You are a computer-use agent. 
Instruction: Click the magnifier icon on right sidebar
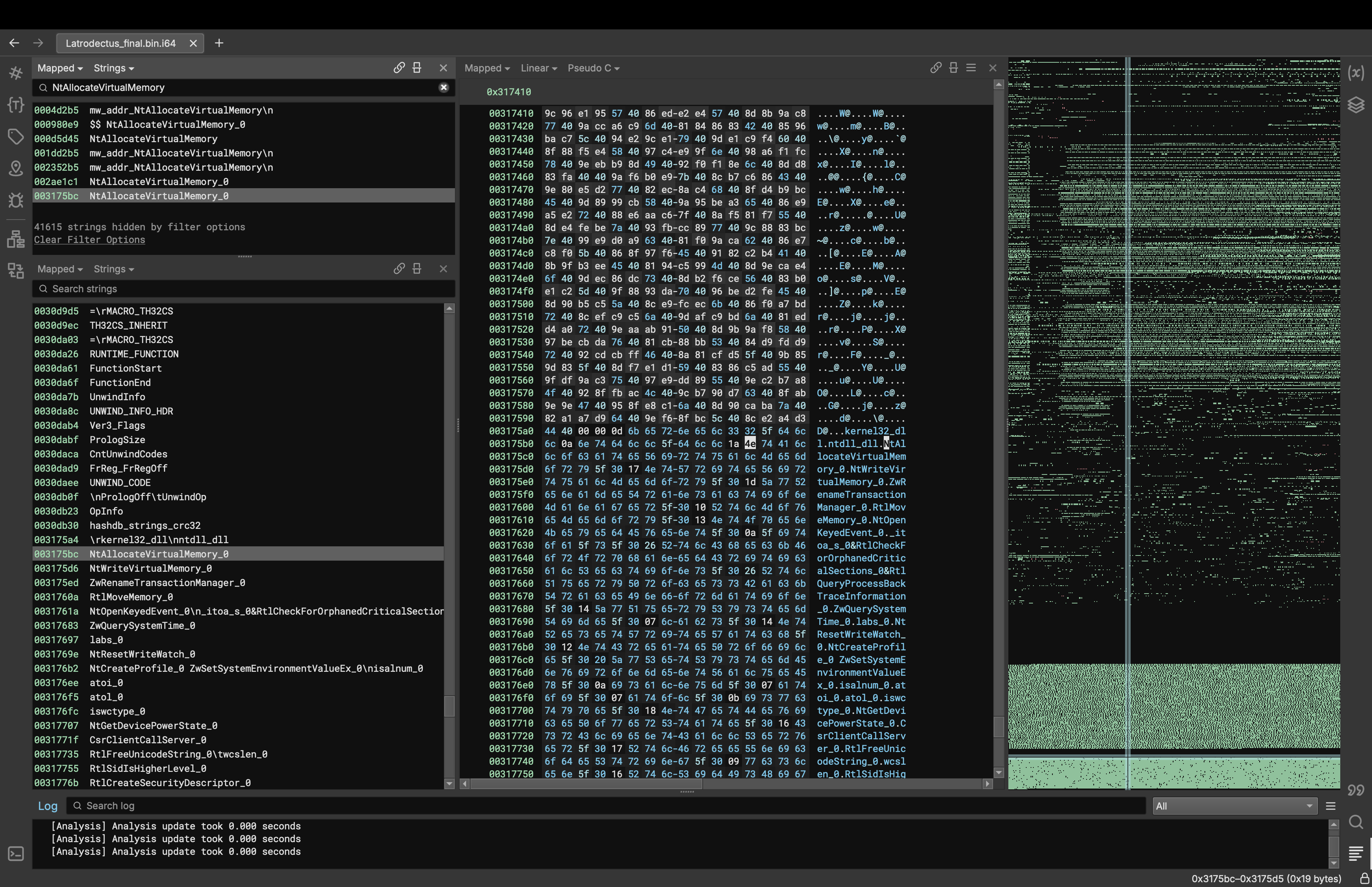(x=1356, y=822)
